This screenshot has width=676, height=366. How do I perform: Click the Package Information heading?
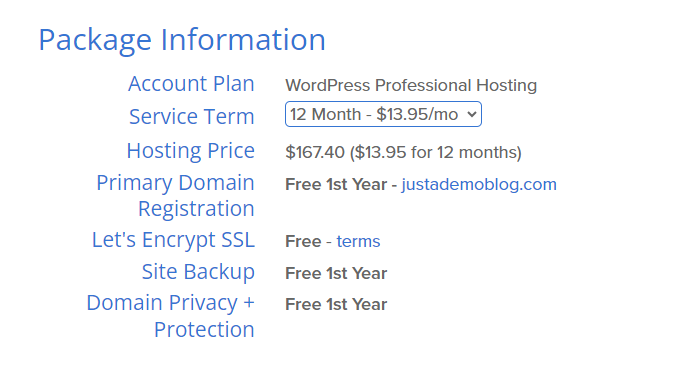coord(182,40)
